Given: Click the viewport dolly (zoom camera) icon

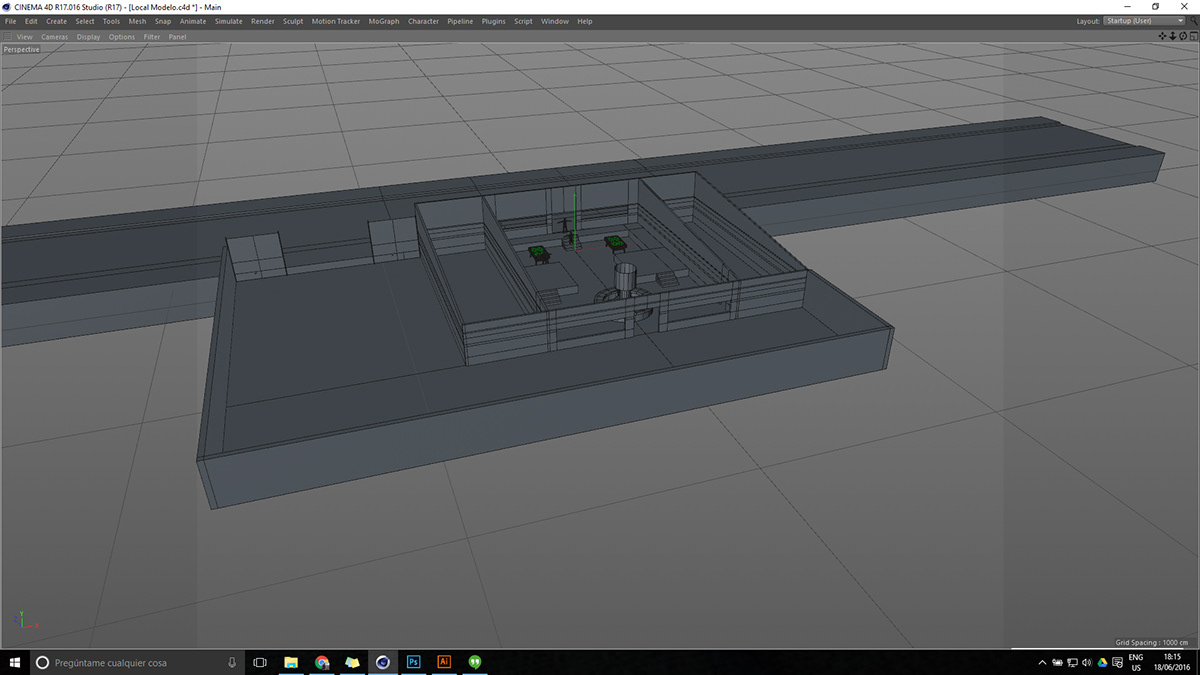Looking at the screenshot, I should click(1173, 36).
